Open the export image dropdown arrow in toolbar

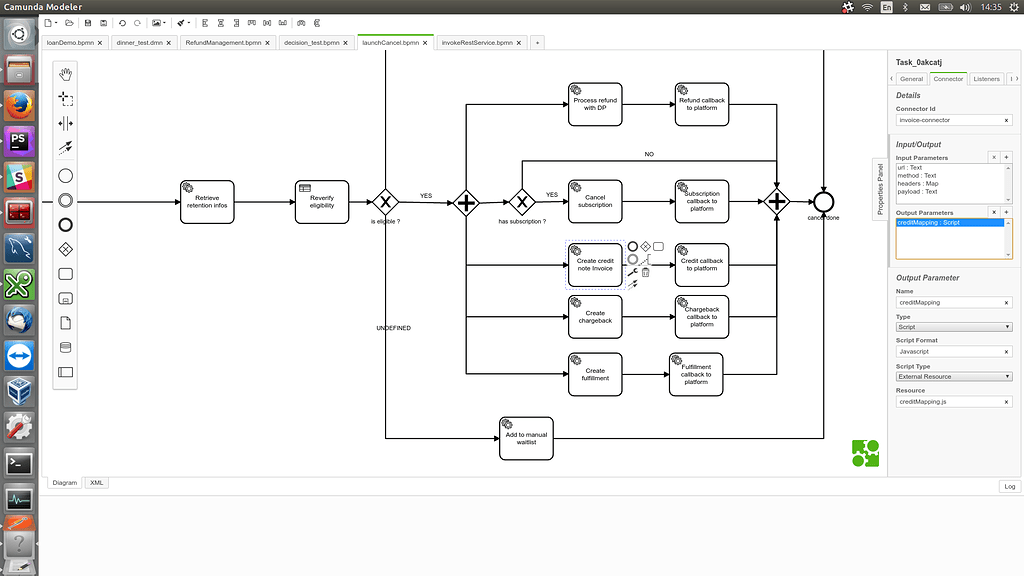(x=165, y=22)
